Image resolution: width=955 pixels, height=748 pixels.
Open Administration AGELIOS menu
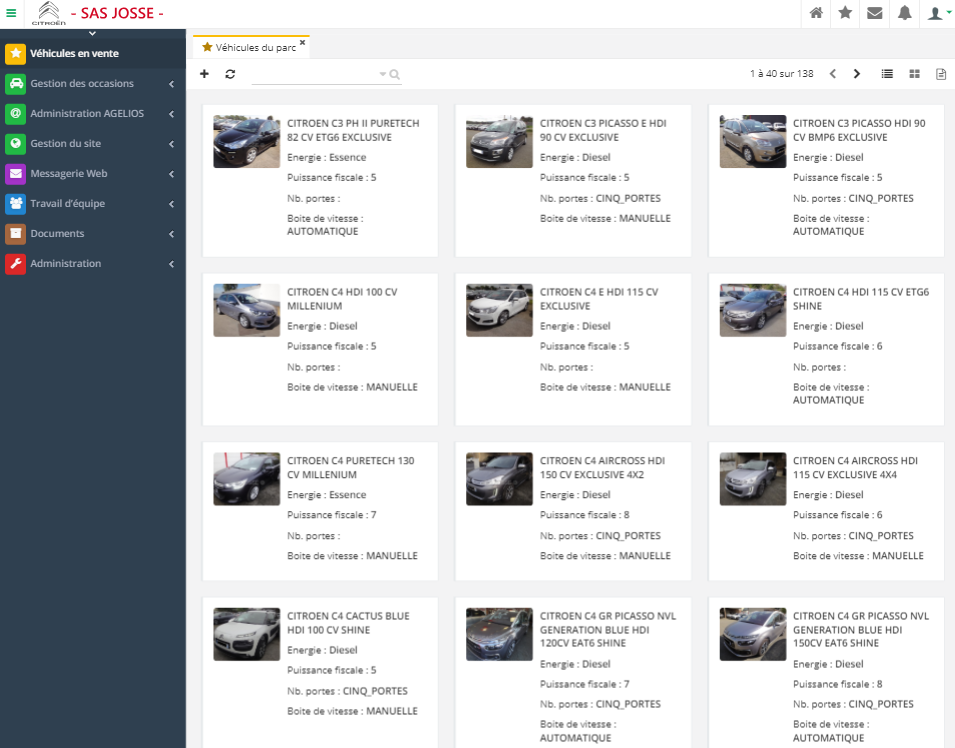93,113
